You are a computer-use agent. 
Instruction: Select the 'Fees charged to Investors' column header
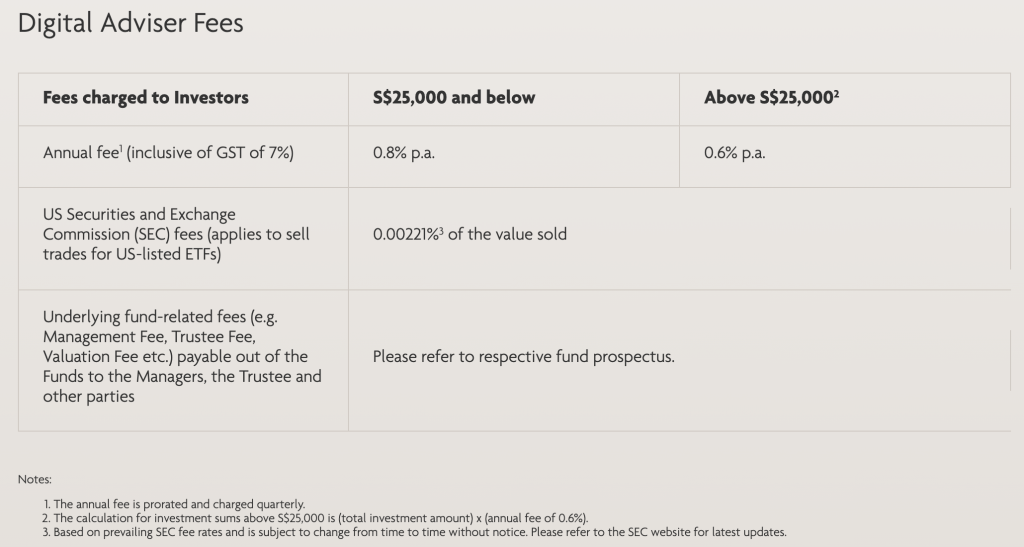tap(145, 98)
